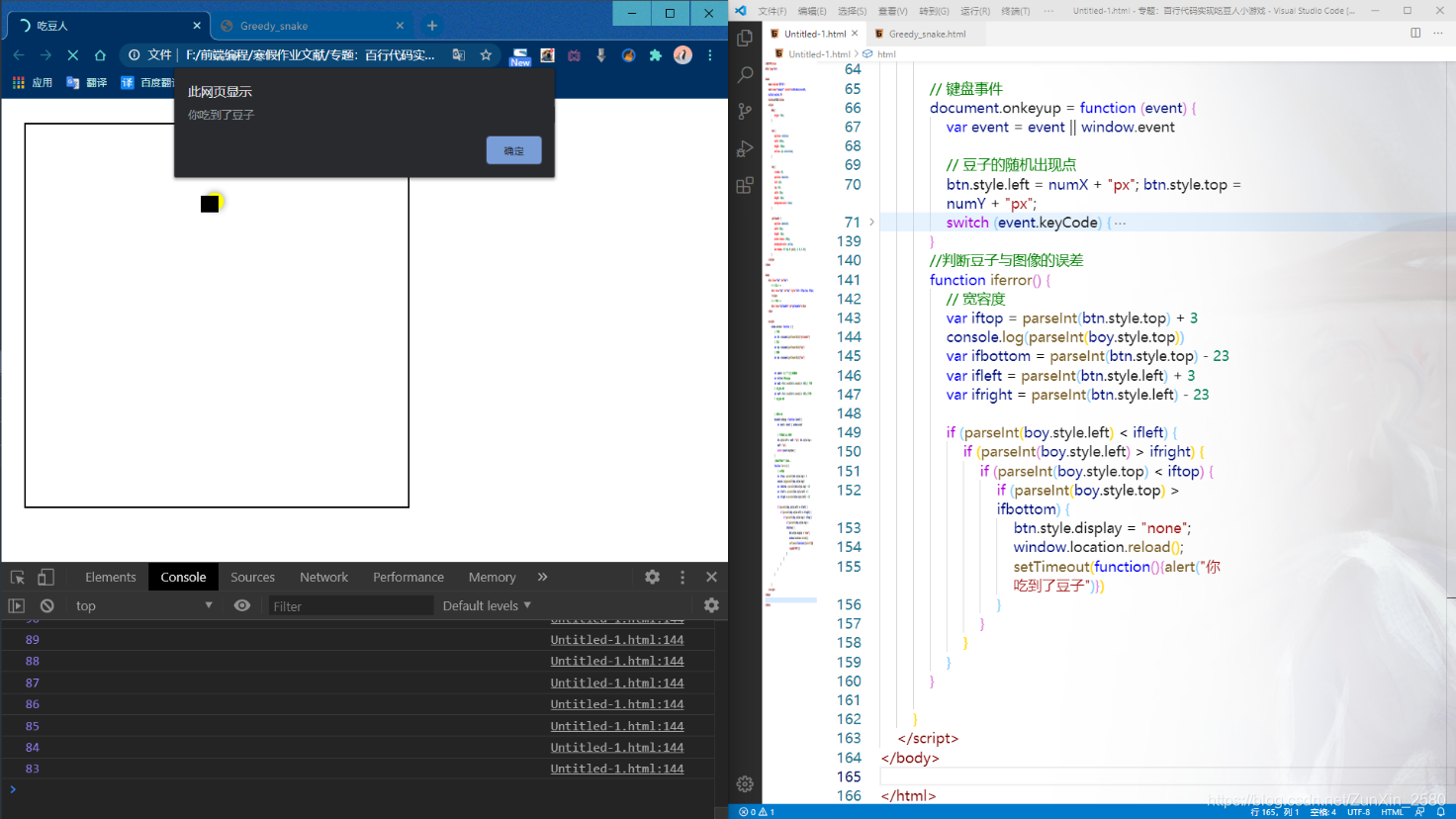Open the 翻译 bookmark
The width and height of the screenshot is (1456, 819).
coord(86,83)
